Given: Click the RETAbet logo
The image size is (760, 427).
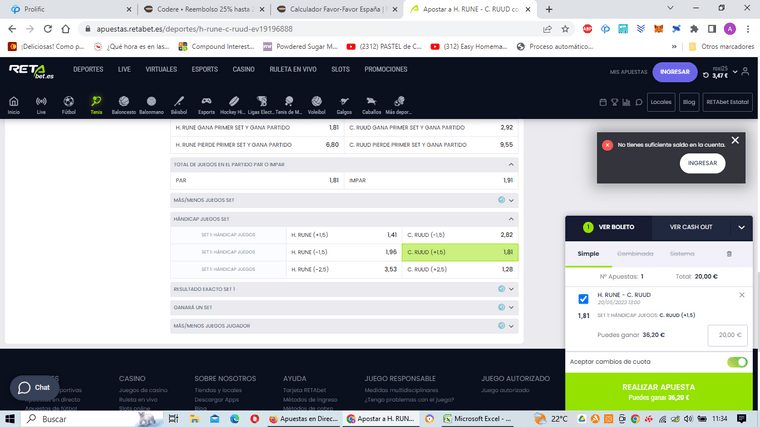Looking at the screenshot, I should click(32, 72).
